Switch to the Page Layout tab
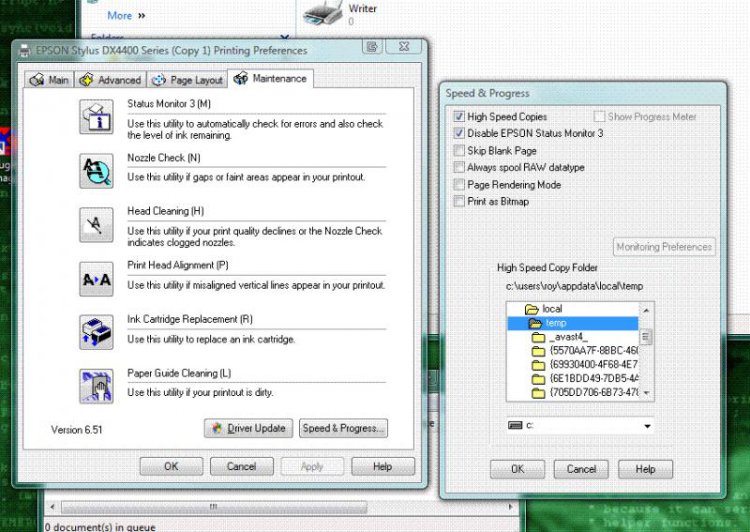This screenshot has width=750, height=532. click(x=187, y=80)
